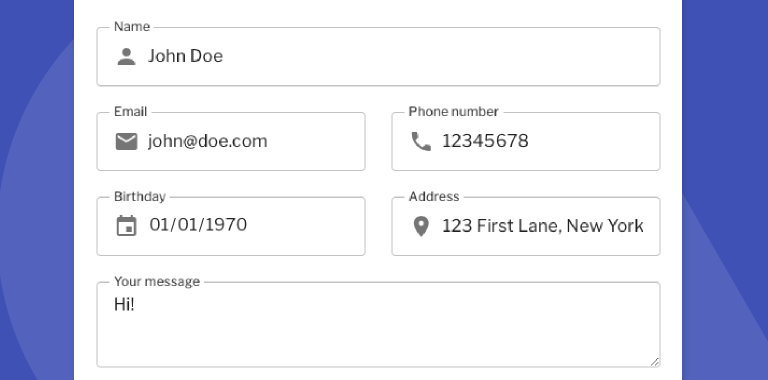Click the phone handset icon
Image resolution: width=768 pixels, height=380 pixels.
(421, 142)
